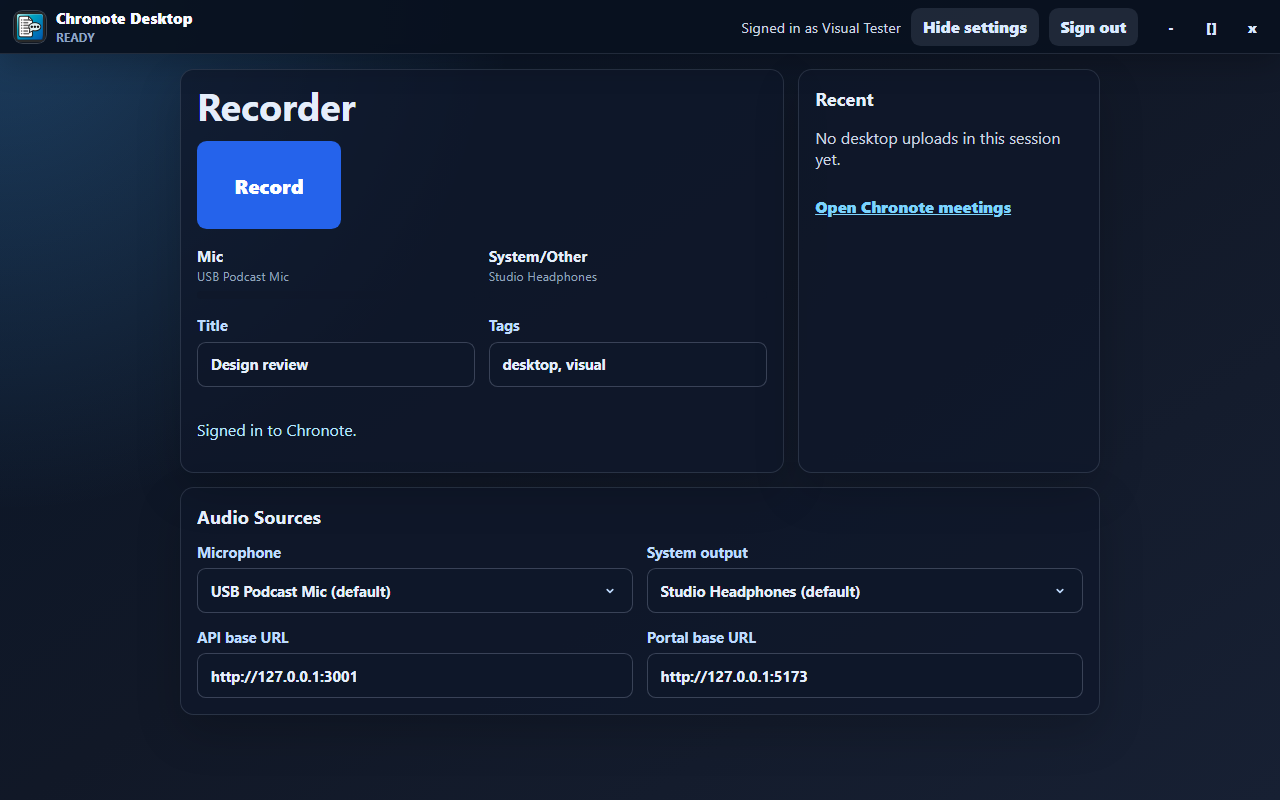The width and height of the screenshot is (1280, 800).
Task: Minimize the window with dash button
Action: 1171,28
